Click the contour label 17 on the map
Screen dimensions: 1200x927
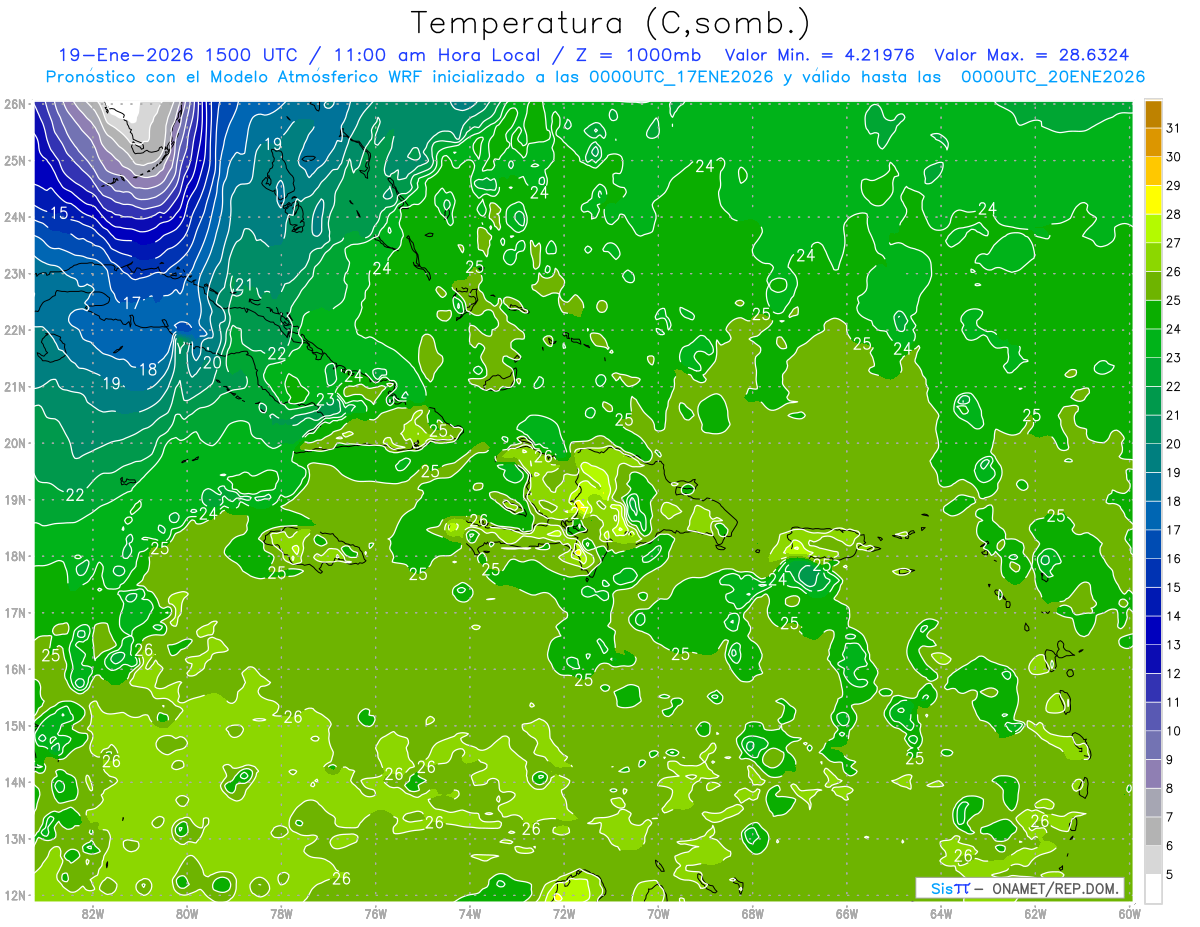click(x=132, y=302)
